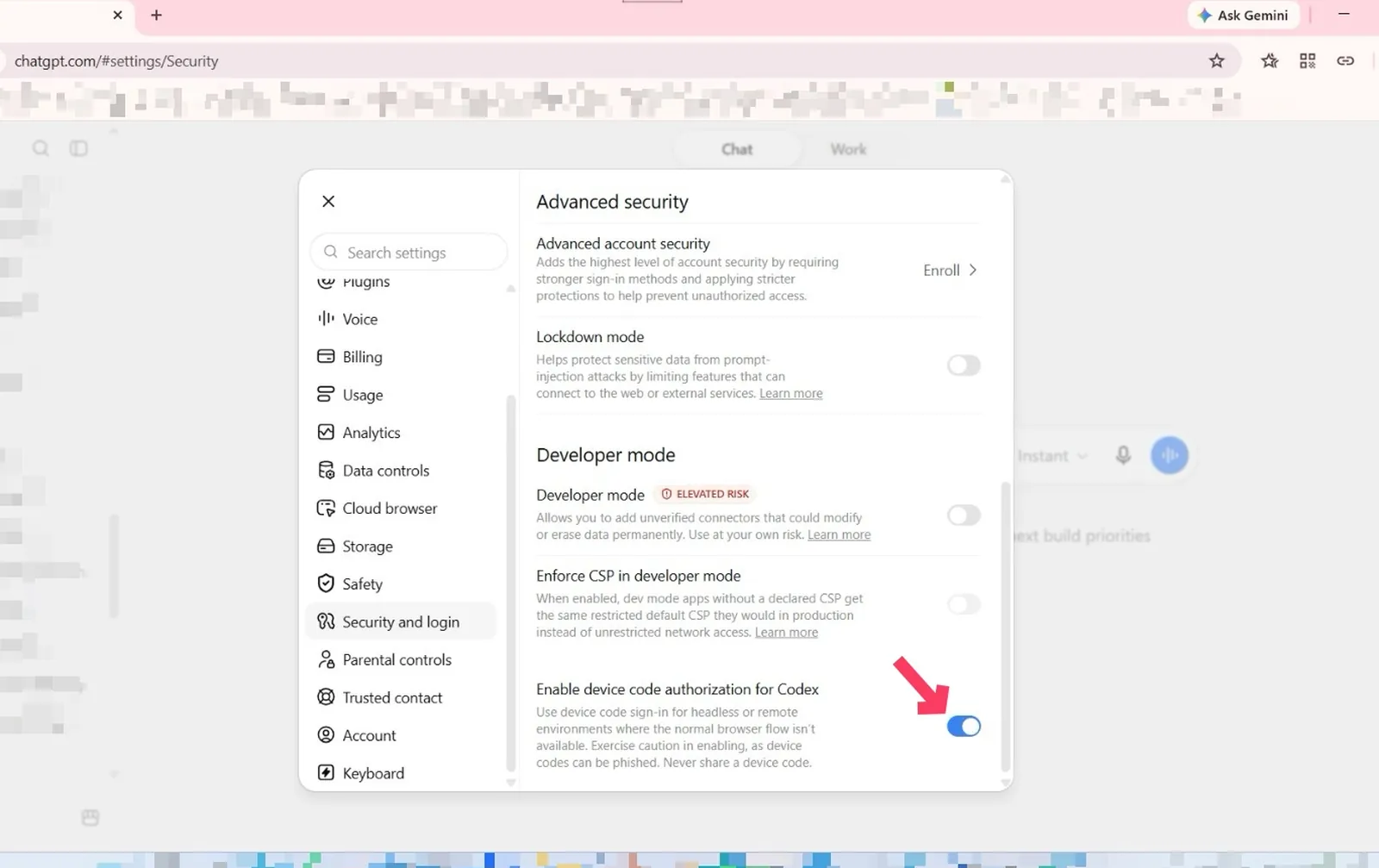1379x868 pixels.
Task: Switch to the Work tab
Action: tap(848, 149)
